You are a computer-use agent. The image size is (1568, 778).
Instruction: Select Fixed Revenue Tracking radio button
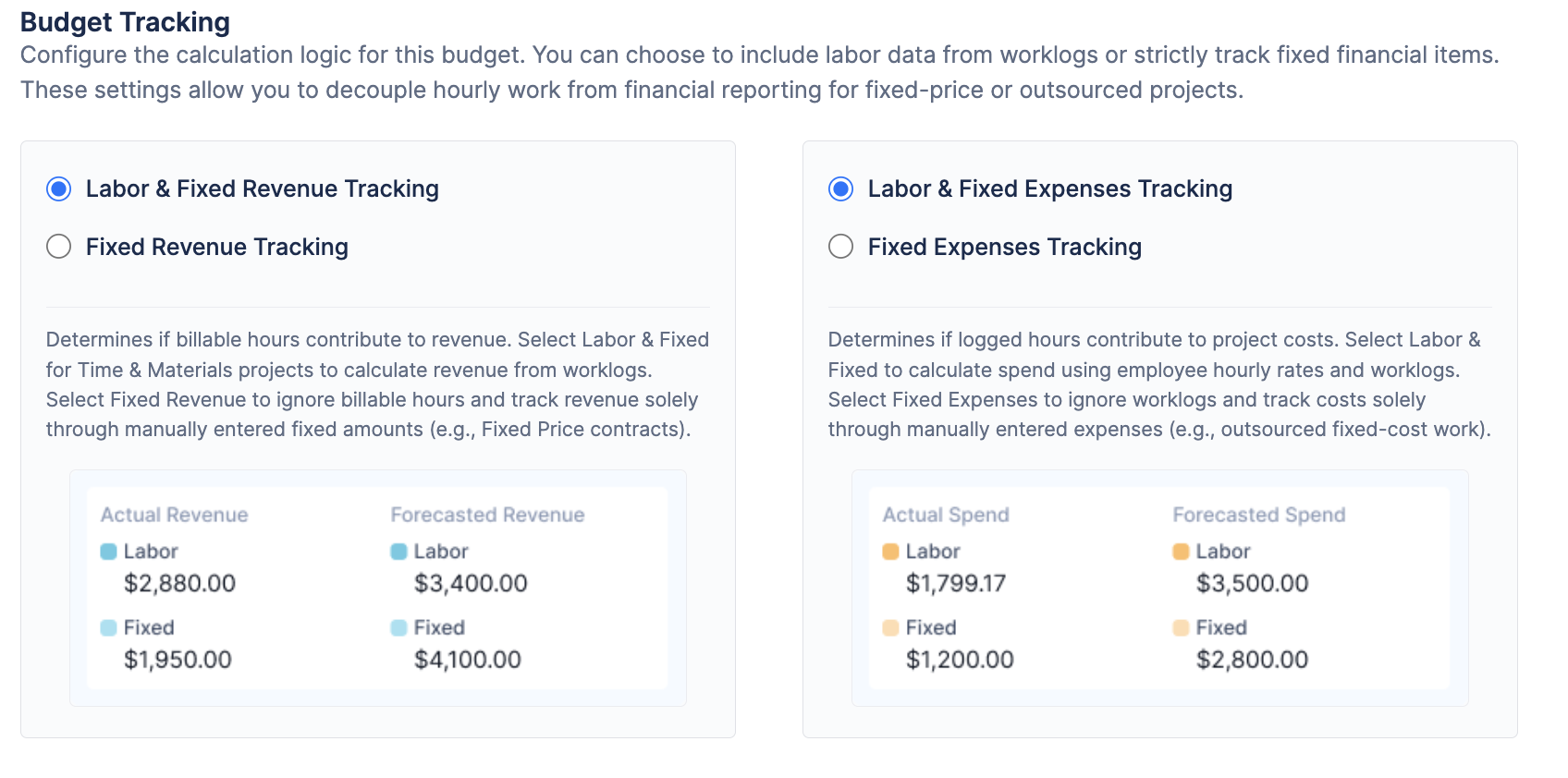(59, 247)
